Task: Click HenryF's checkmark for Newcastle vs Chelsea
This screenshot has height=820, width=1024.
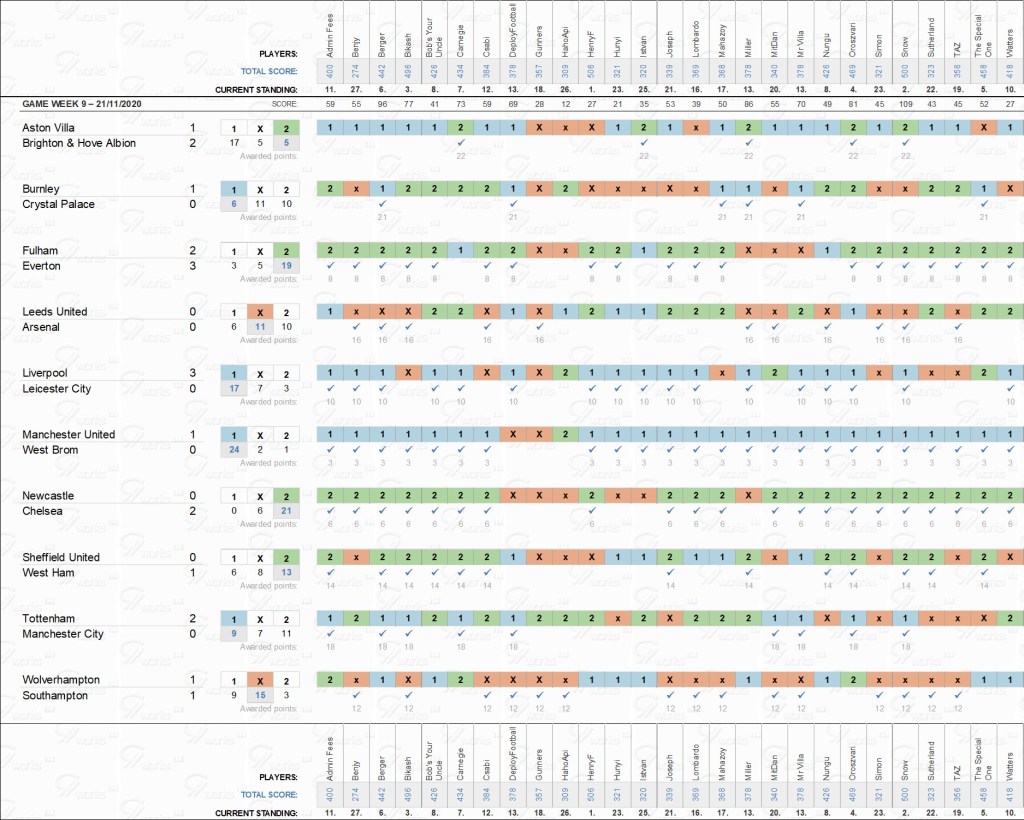Action: (x=591, y=511)
